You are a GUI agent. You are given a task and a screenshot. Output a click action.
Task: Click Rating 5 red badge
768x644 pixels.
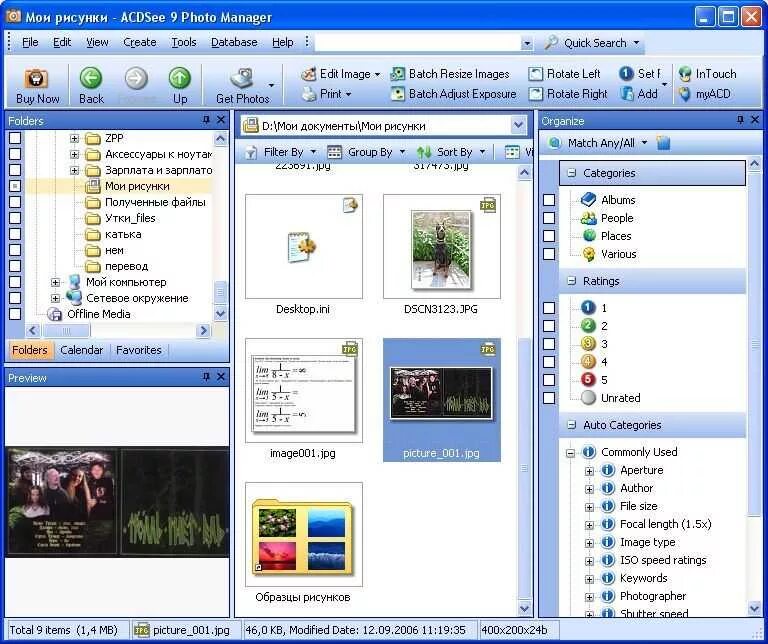coord(588,380)
